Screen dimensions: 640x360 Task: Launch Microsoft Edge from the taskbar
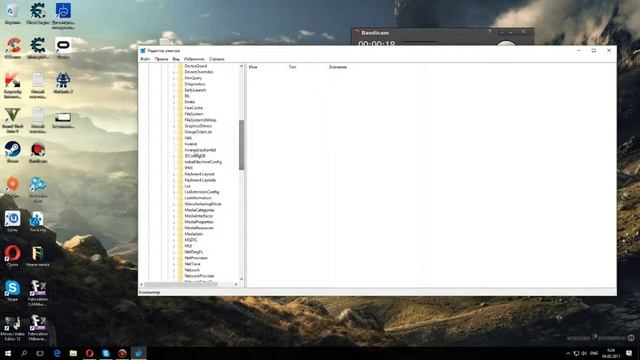(57, 353)
